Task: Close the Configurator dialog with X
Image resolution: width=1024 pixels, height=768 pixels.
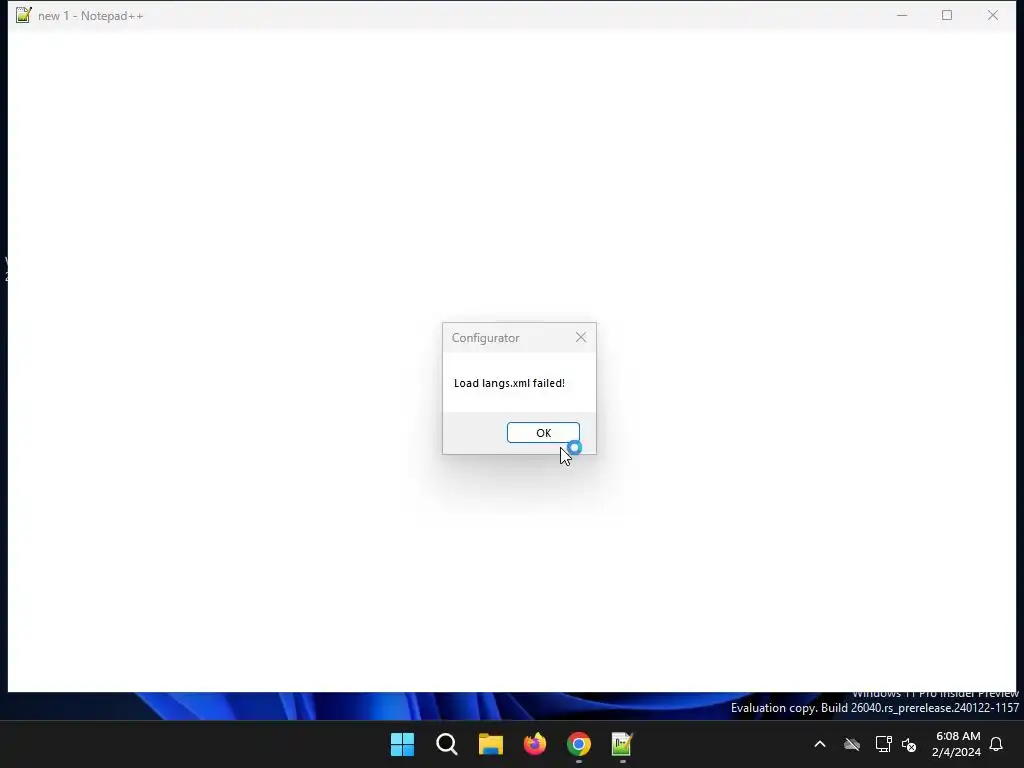Action: [x=581, y=337]
